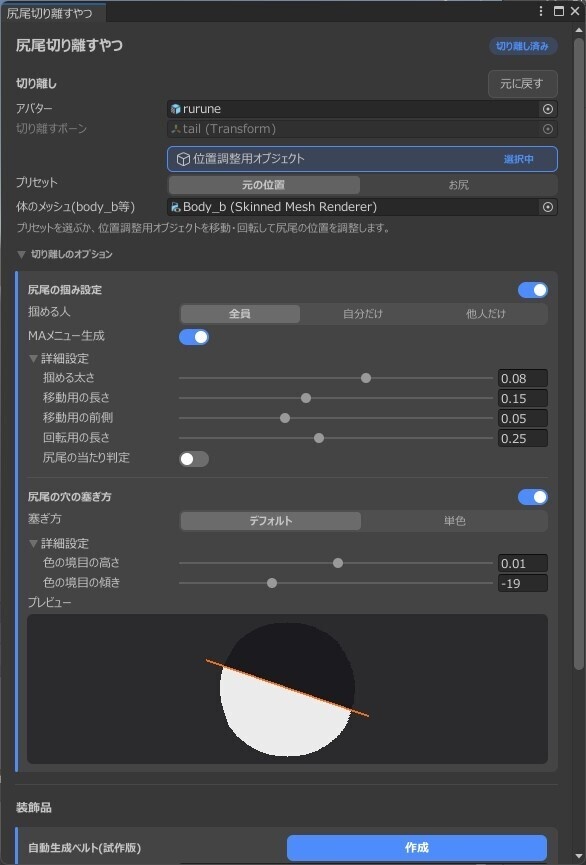
Task: Click the 位置調整用オブジェクト button
Action: [362, 159]
